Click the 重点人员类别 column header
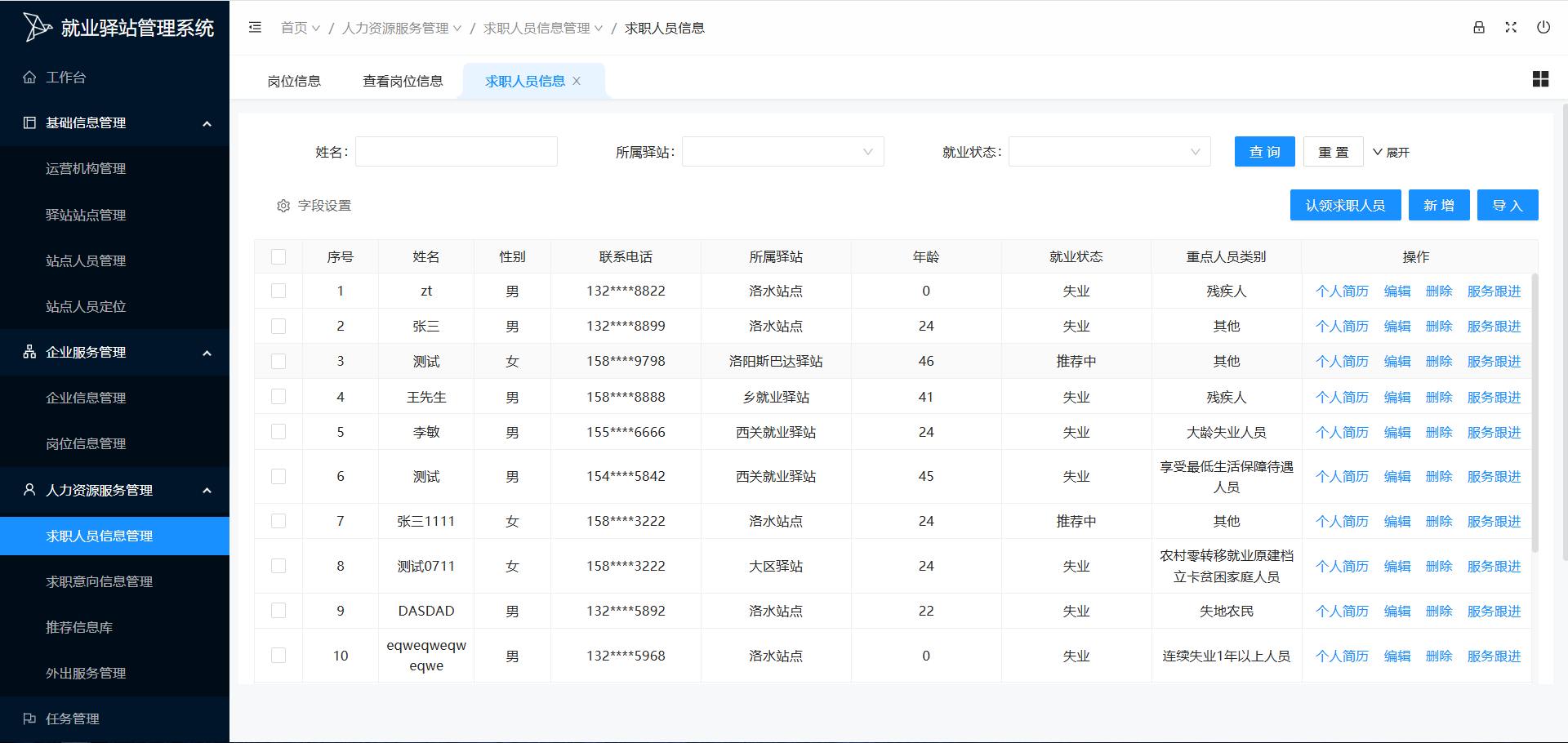 pyautogui.click(x=1226, y=257)
